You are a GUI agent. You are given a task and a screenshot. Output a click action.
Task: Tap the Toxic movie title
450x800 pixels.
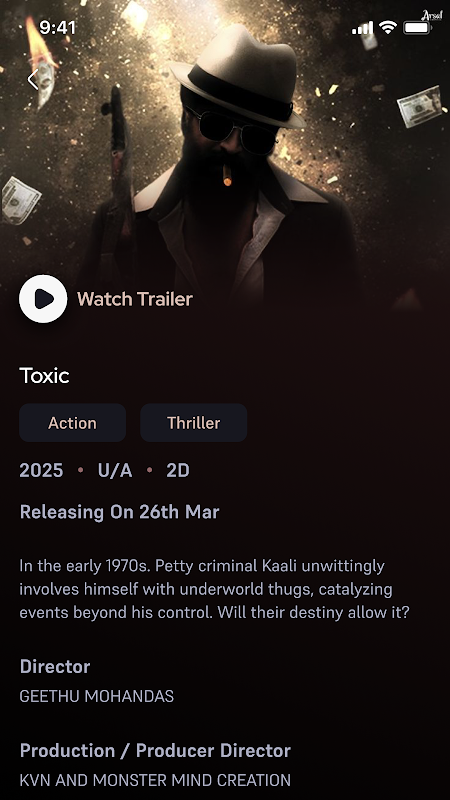tap(44, 376)
